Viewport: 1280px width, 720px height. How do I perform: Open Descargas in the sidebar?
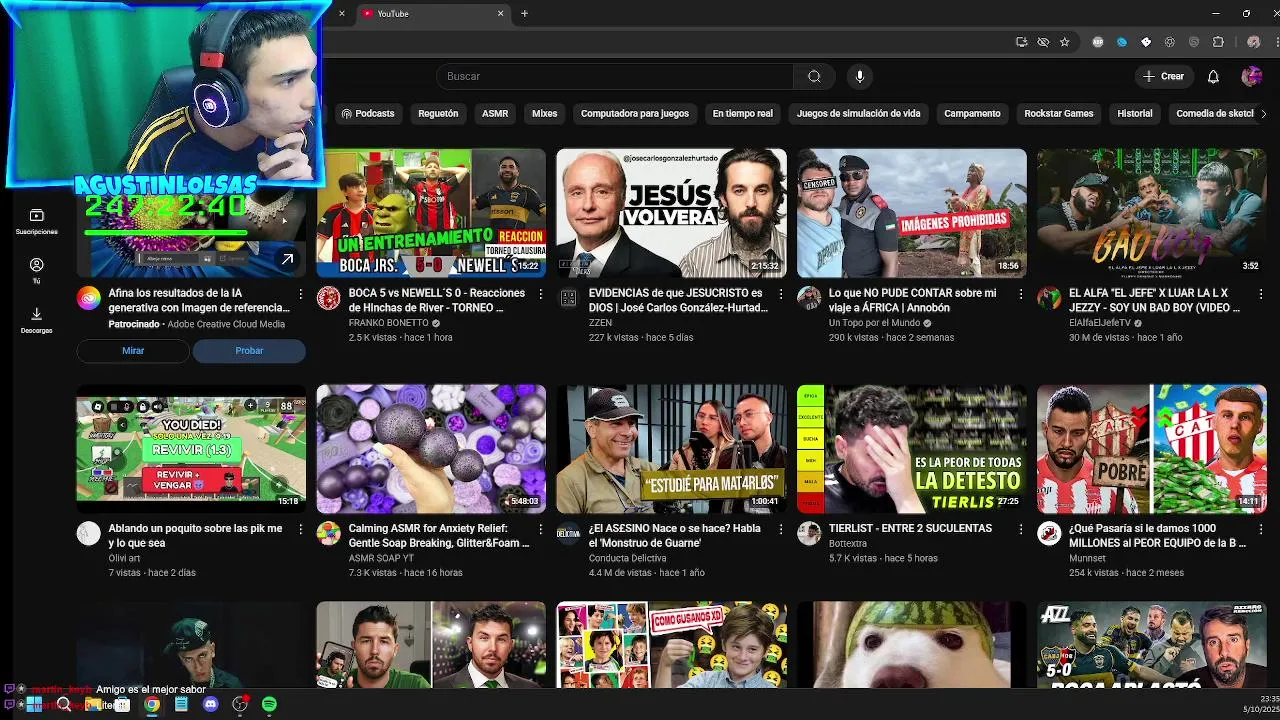point(36,320)
